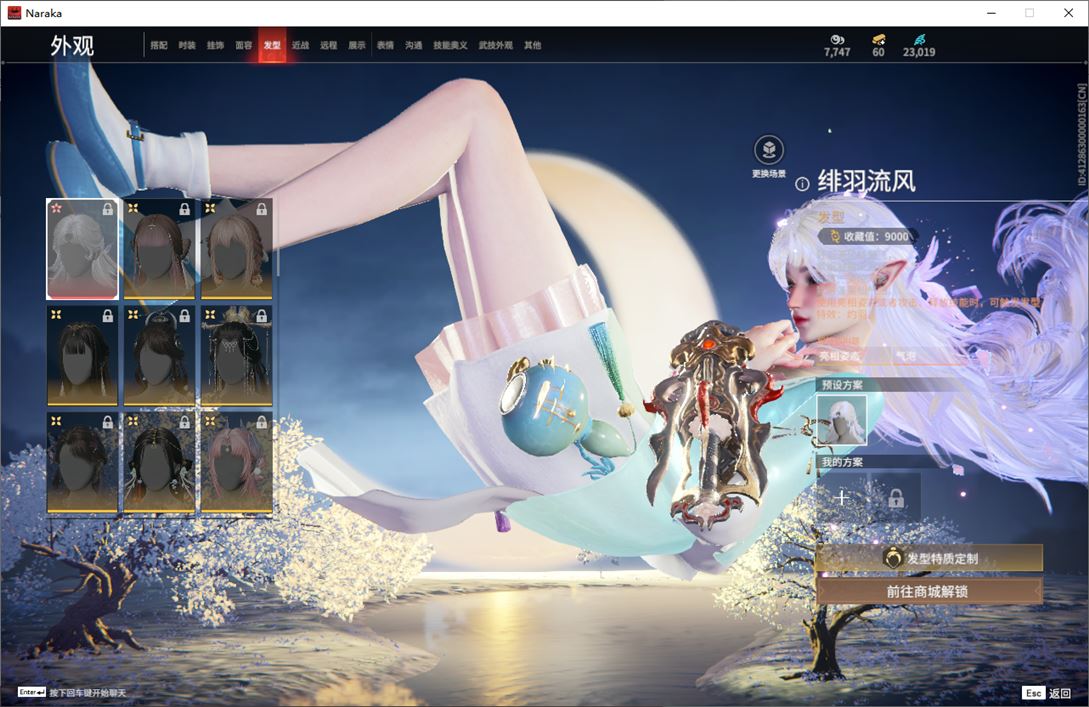This screenshot has width=1089, height=707.
Task: Open the 挂饰 accessories tab
Action: click(x=215, y=45)
